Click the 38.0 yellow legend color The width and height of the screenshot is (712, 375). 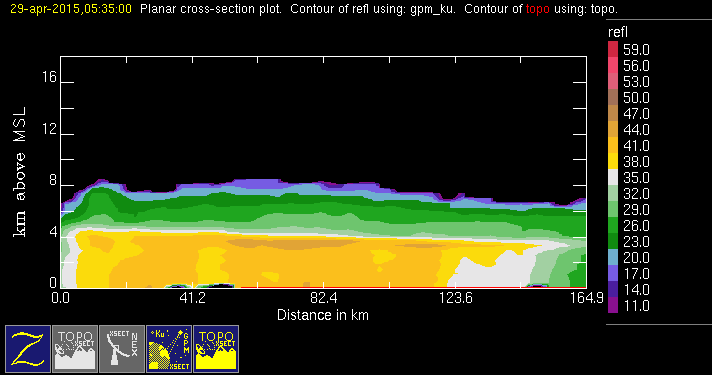tap(613, 161)
